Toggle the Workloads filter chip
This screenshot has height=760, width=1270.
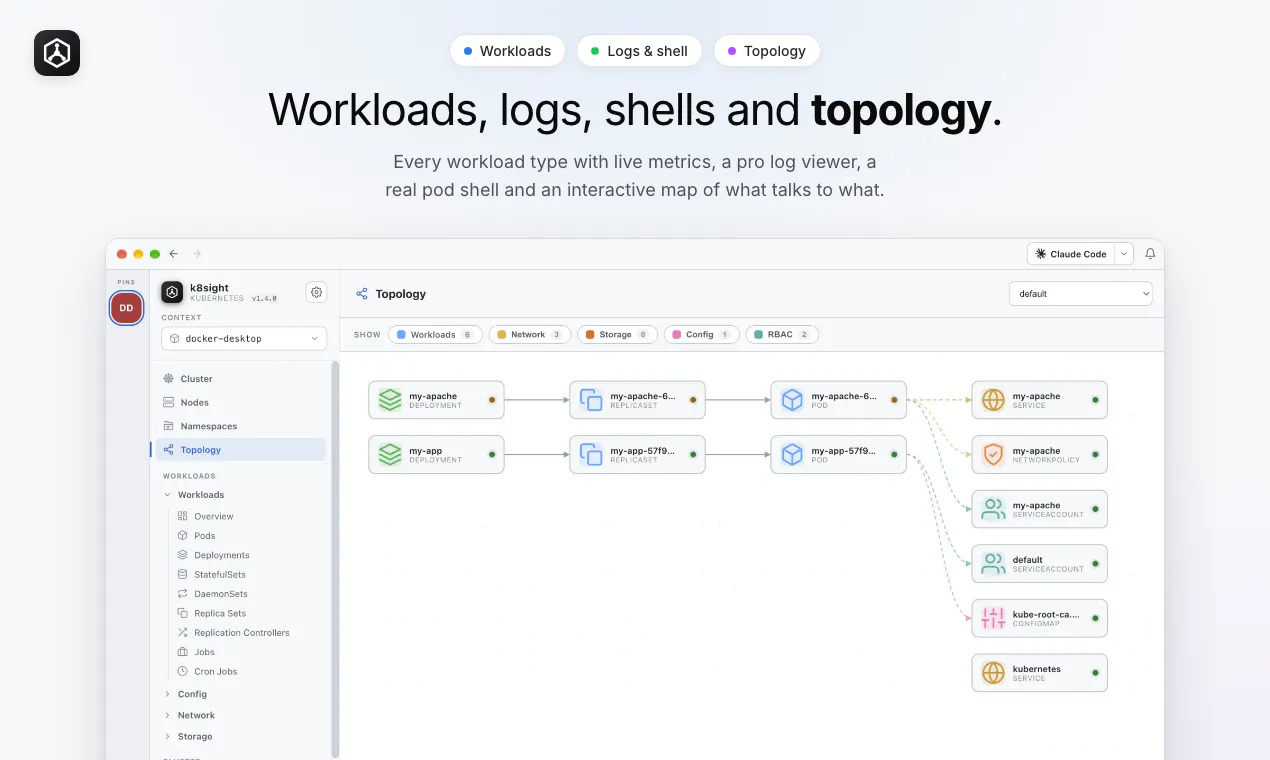(435, 334)
